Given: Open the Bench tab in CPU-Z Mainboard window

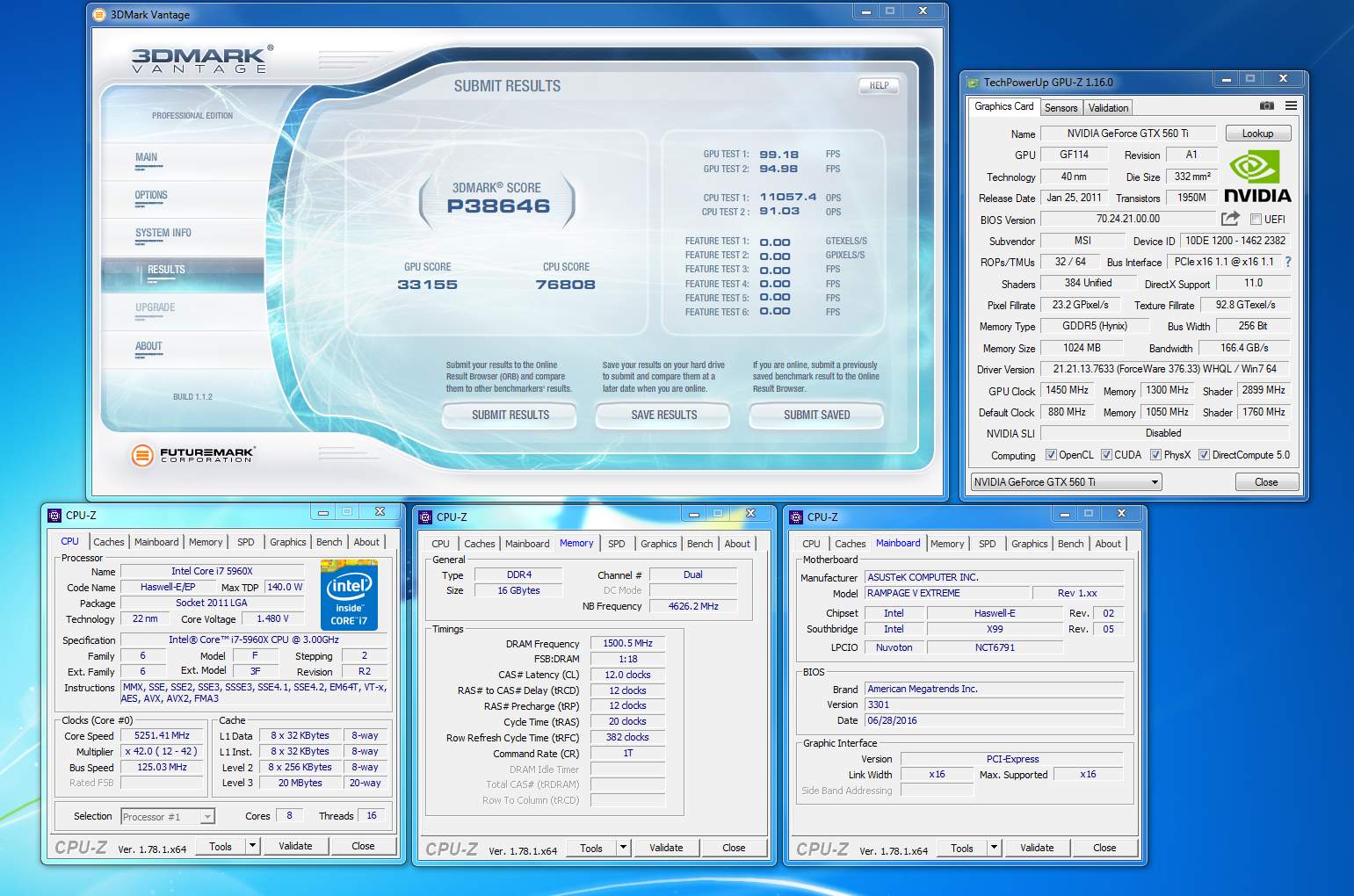Looking at the screenshot, I should [x=1070, y=544].
